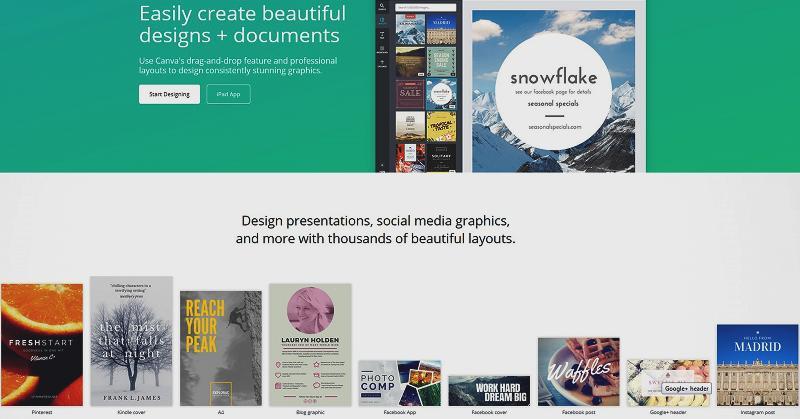Select the Waffles Facebook post template
The image size is (800, 419).
click(x=579, y=372)
